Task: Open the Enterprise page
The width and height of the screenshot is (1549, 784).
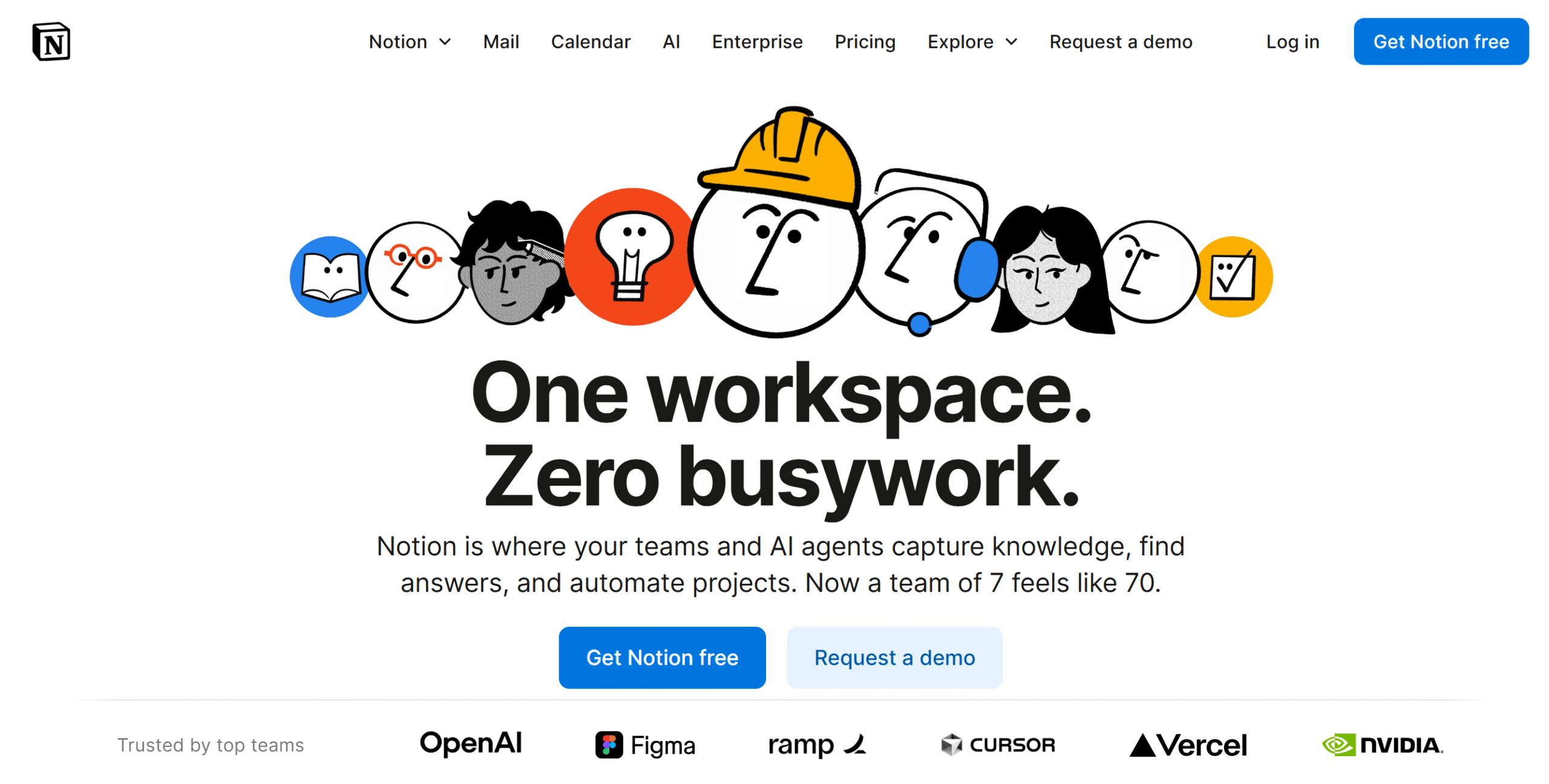Action: [757, 42]
